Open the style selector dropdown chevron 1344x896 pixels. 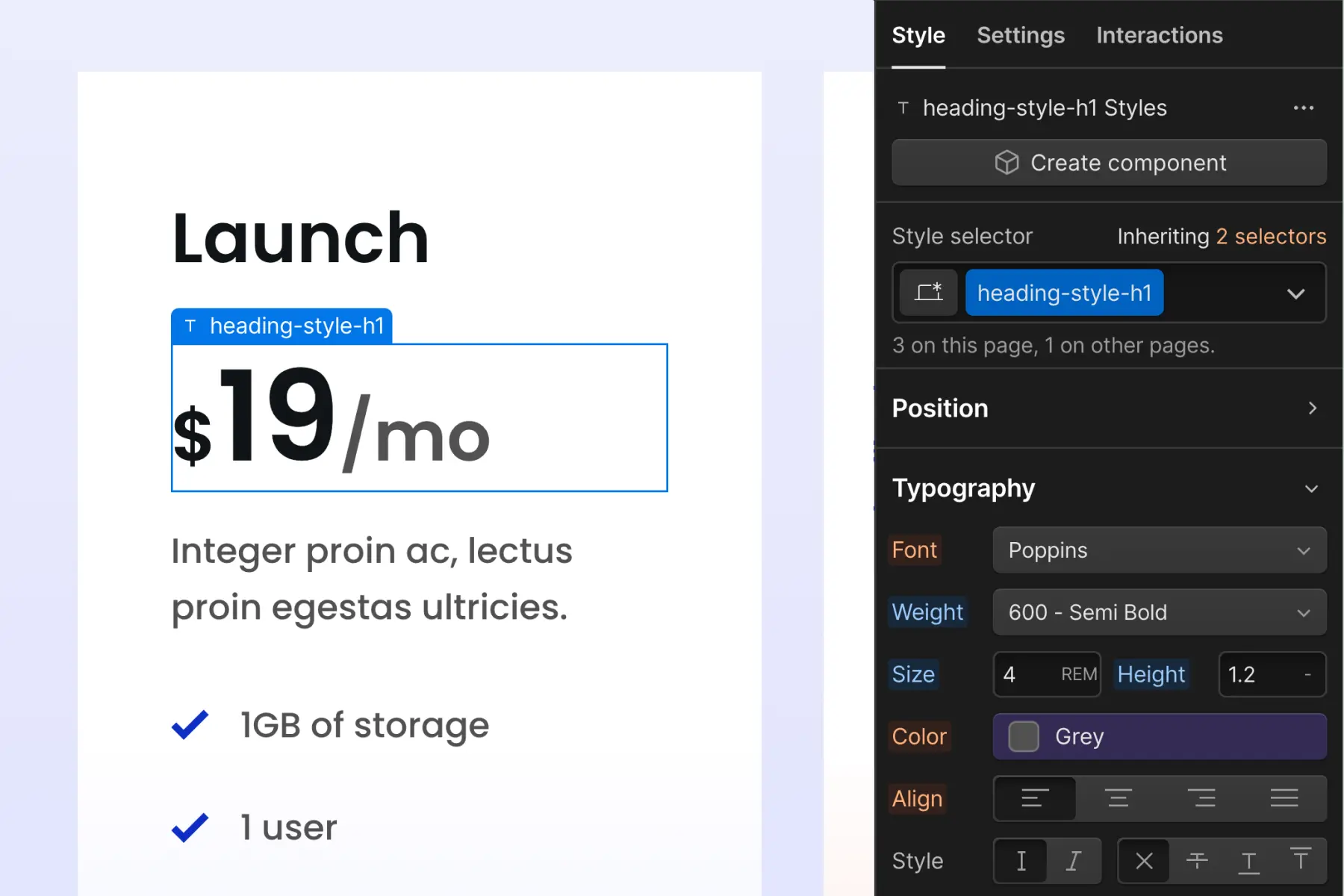pos(1295,293)
